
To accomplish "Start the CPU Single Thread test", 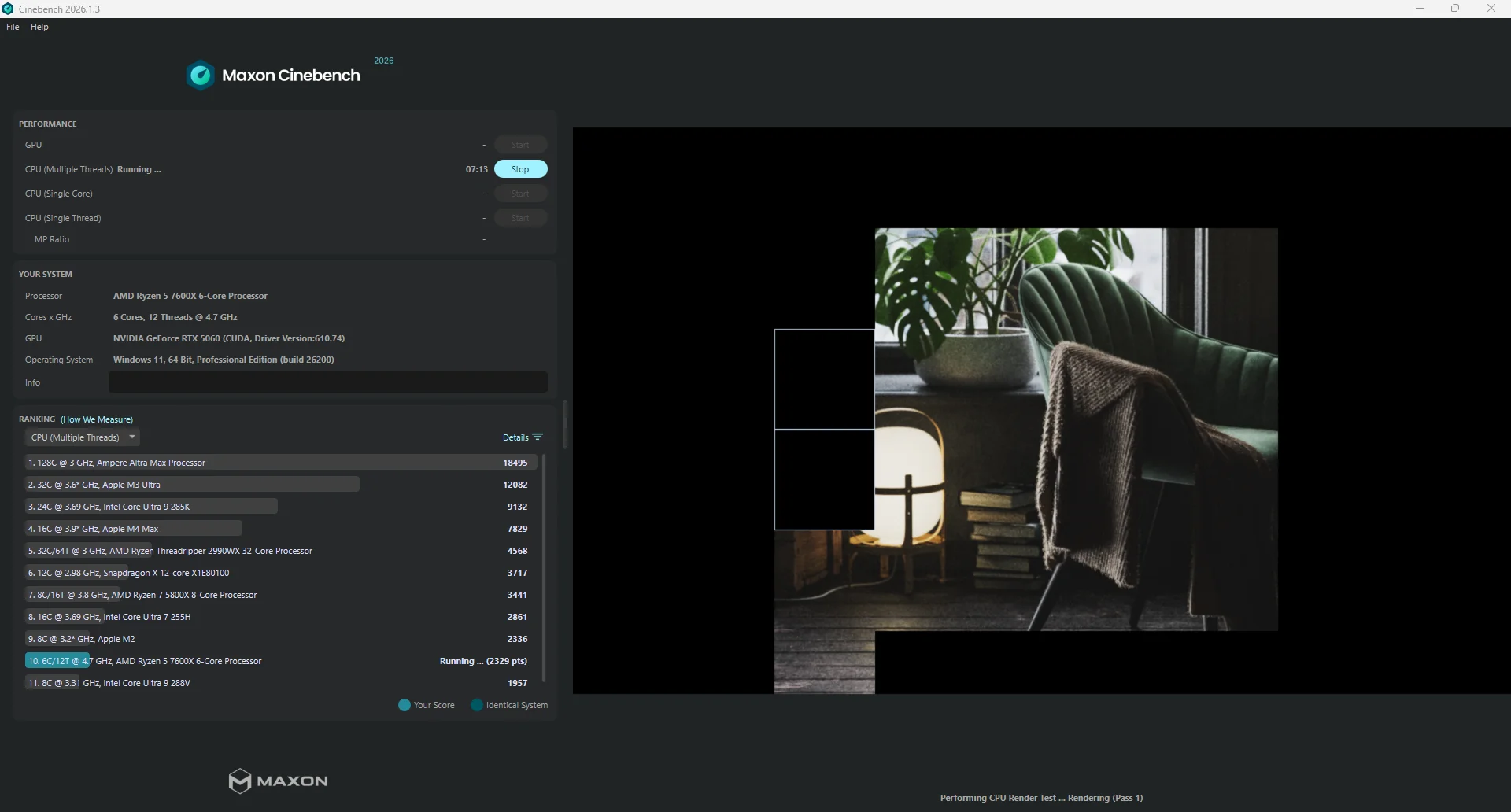I will coord(520,218).
